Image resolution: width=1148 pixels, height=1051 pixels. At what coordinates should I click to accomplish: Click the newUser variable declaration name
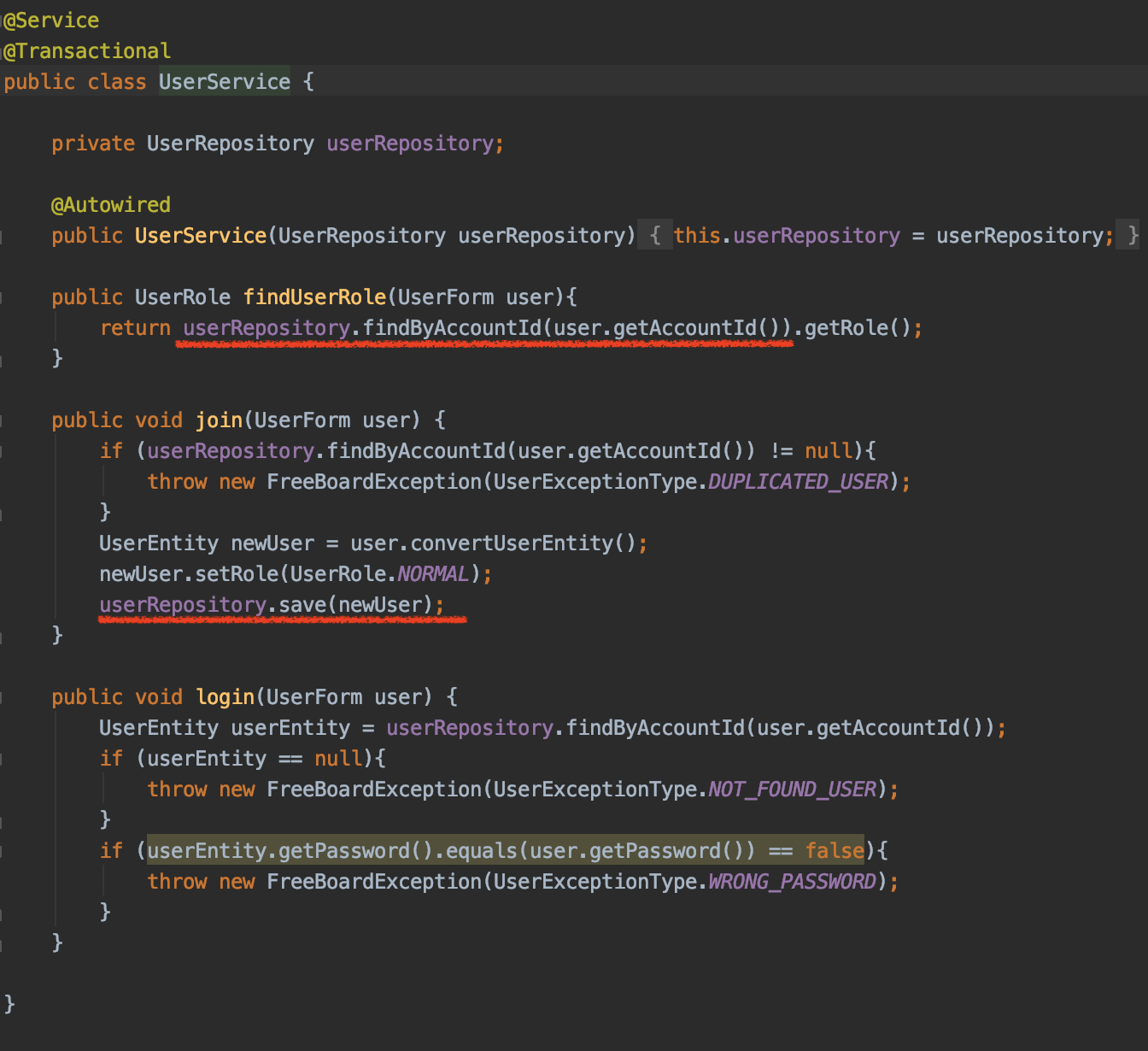pyautogui.click(x=272, y=543)
